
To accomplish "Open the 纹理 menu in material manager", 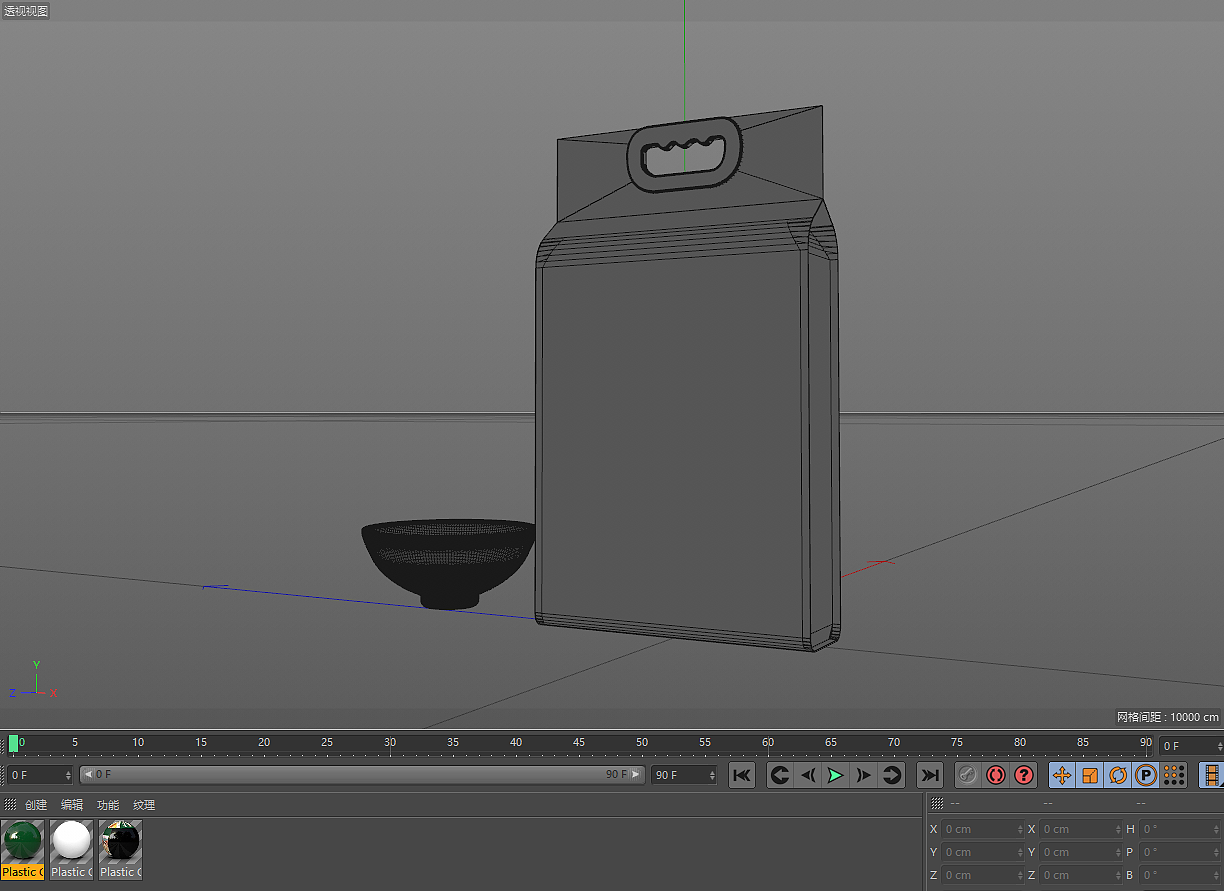I will coord(144,805).
